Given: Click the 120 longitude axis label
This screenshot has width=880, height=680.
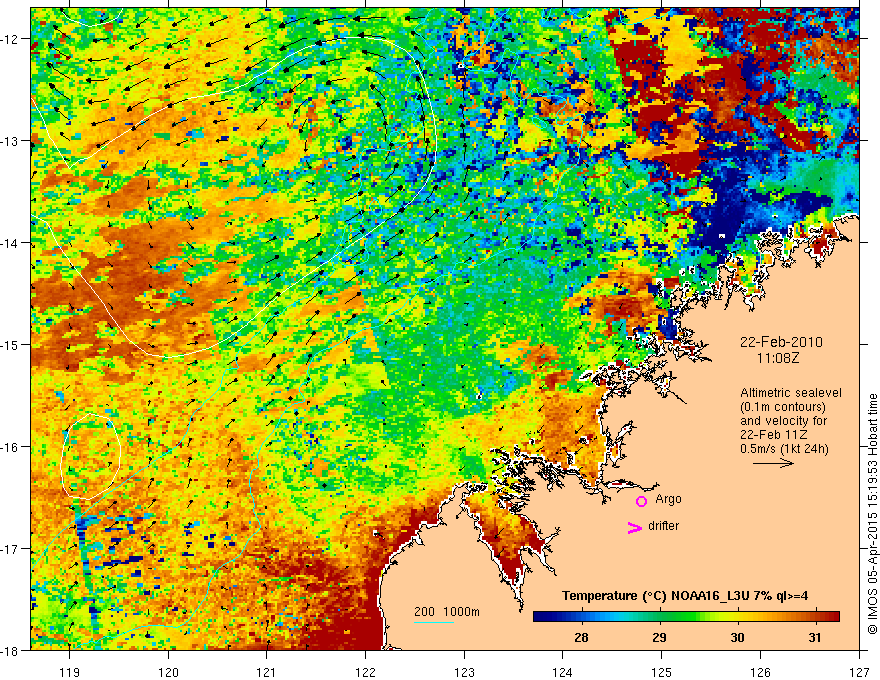Looking at the screenshot, I should coord(168,672).
